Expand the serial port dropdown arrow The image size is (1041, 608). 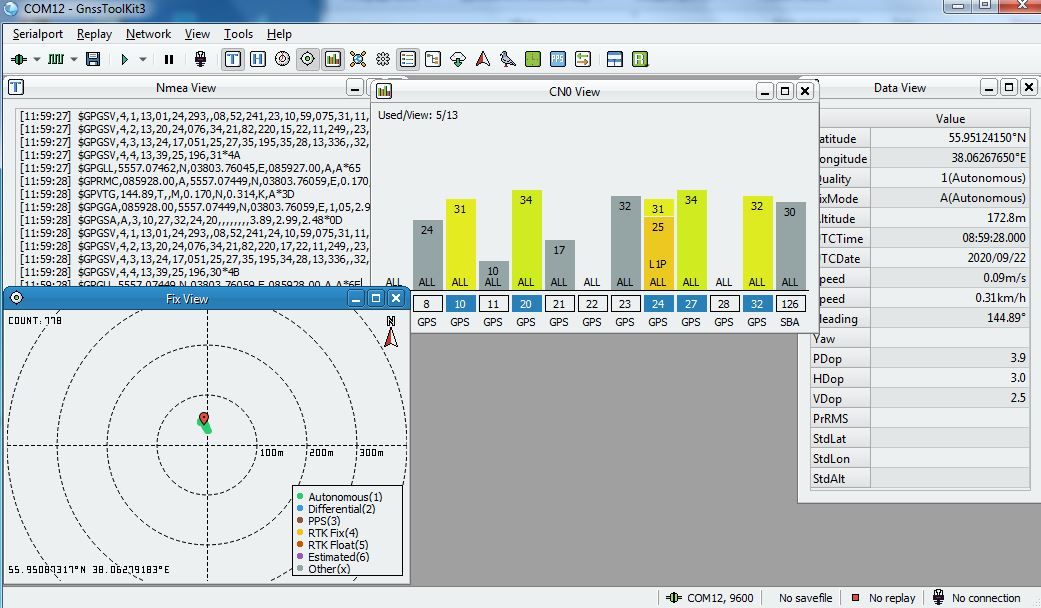click(37, 60)
